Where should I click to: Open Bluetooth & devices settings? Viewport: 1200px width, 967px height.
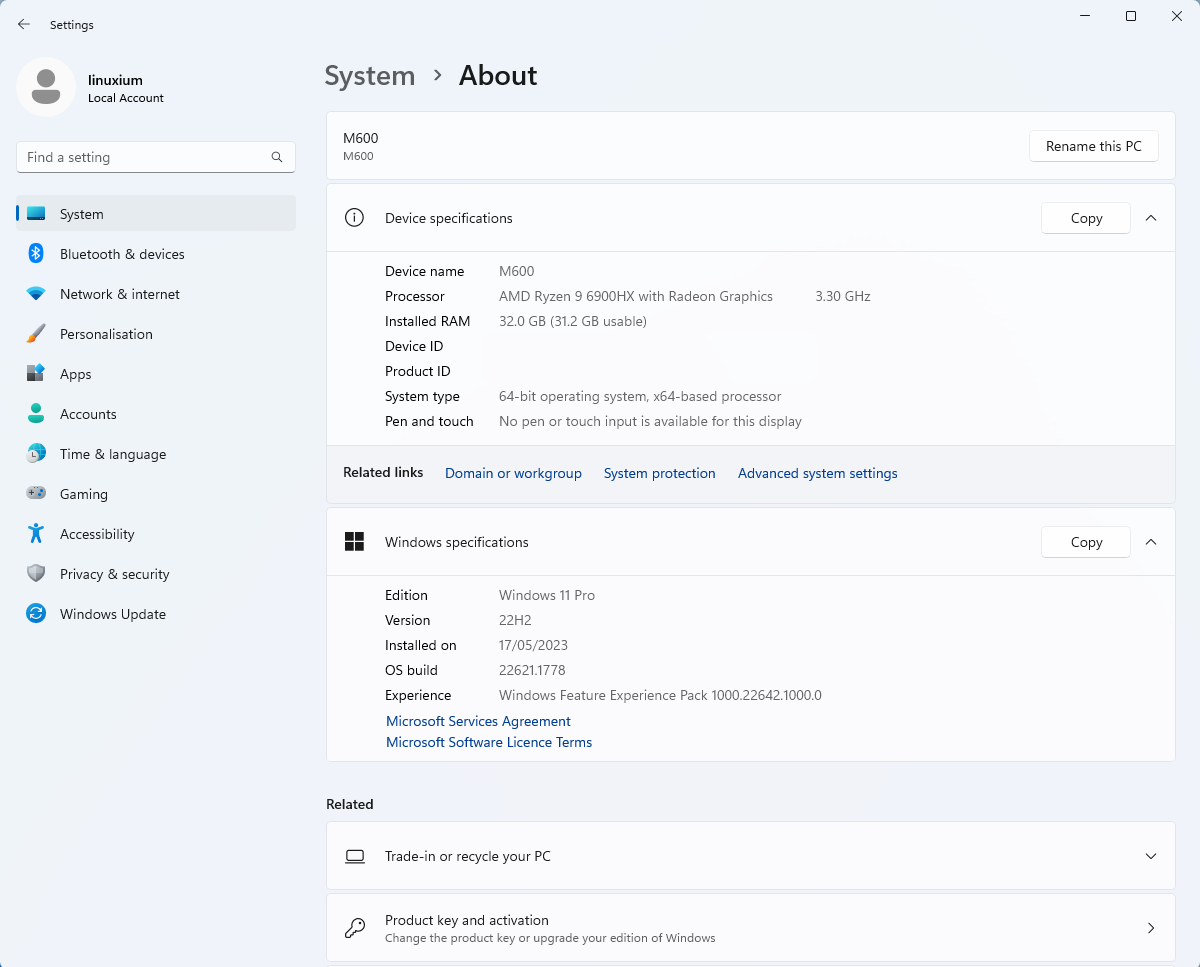click(x=156, y=254)
